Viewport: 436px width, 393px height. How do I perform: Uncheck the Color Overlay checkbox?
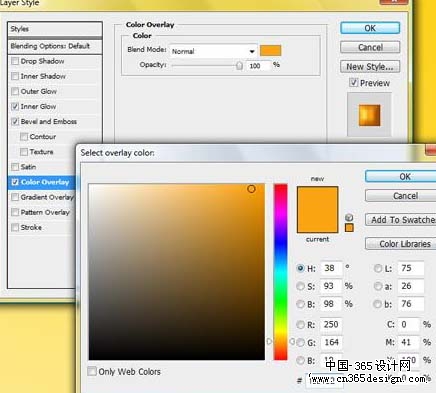[x=15, y=182]
